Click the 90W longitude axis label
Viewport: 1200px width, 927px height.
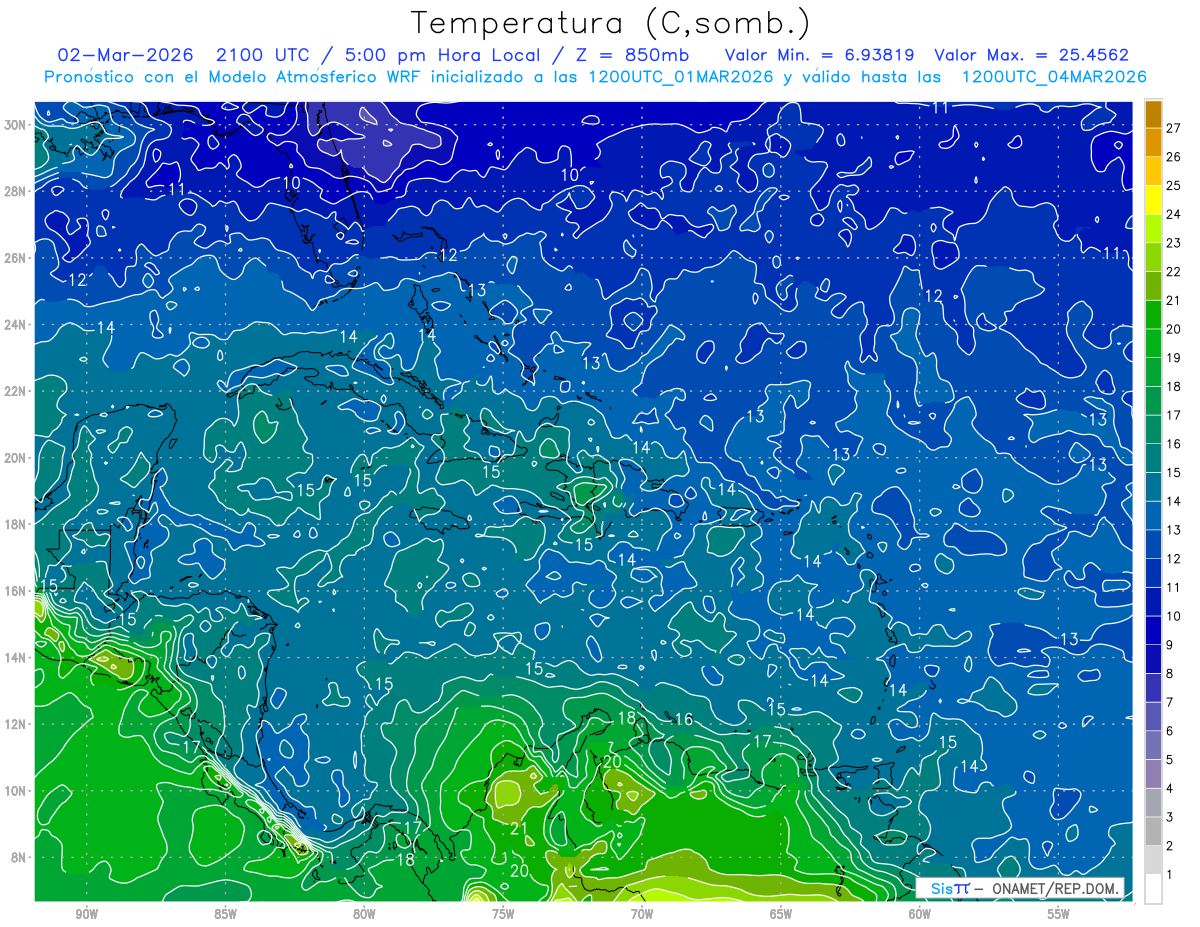(x=86, y=914)
